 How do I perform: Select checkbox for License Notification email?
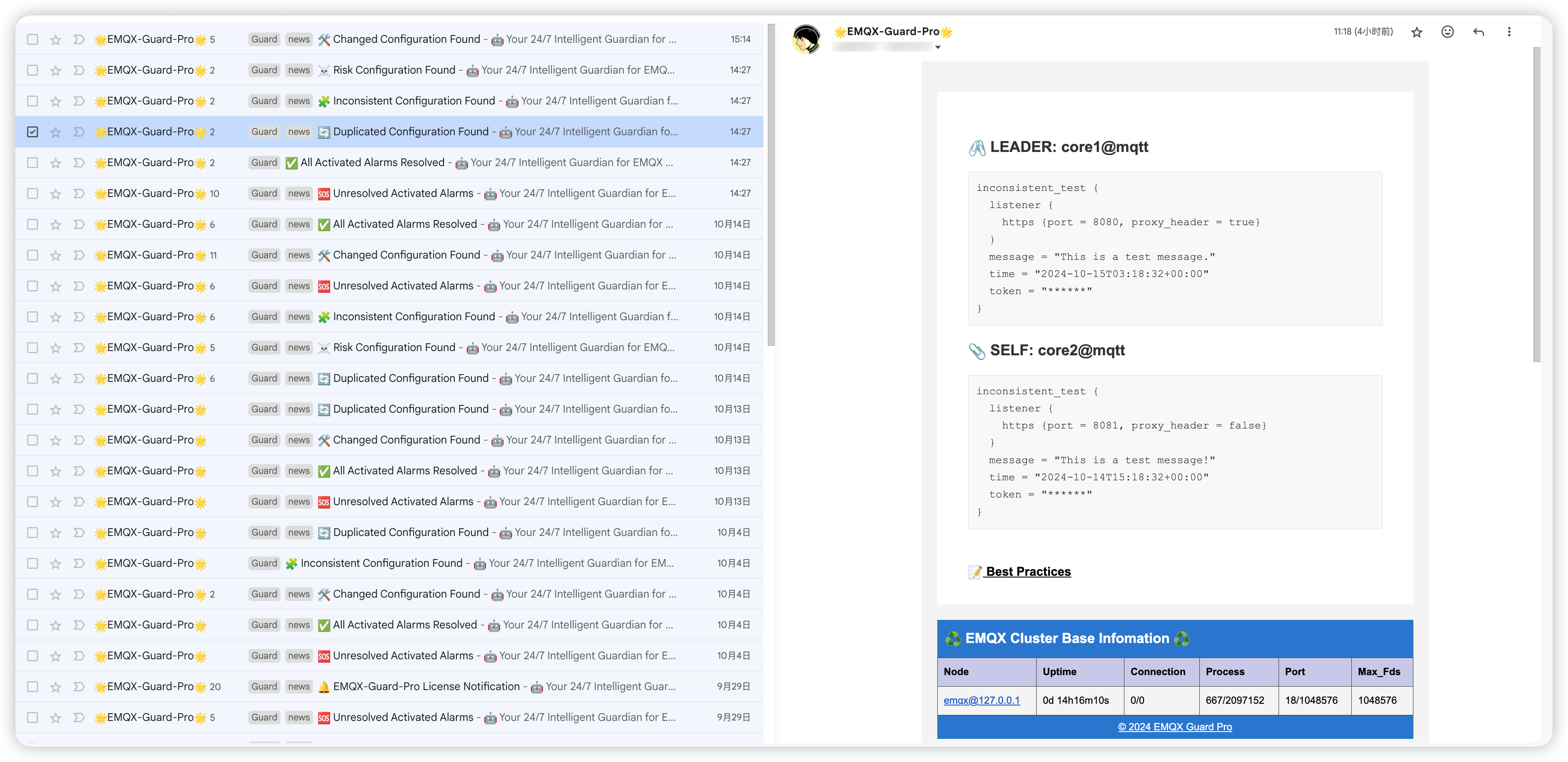[x=33, y=687]
